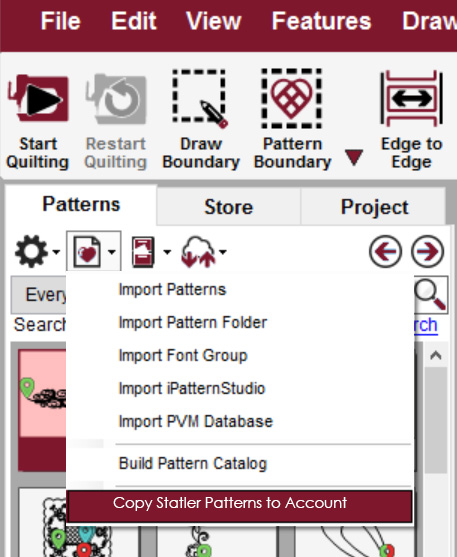The height and width of the screenshot is (557, 457).
Task: Expand the Pattern Boundary dropdown triangle
Action: (354, 157)
